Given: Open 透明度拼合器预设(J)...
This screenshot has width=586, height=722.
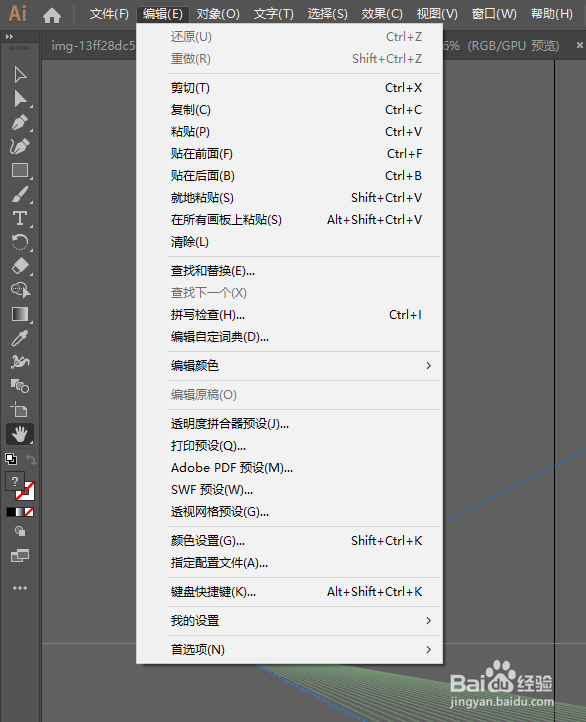Looking at the screenshot, I should (x=289, y=424).
